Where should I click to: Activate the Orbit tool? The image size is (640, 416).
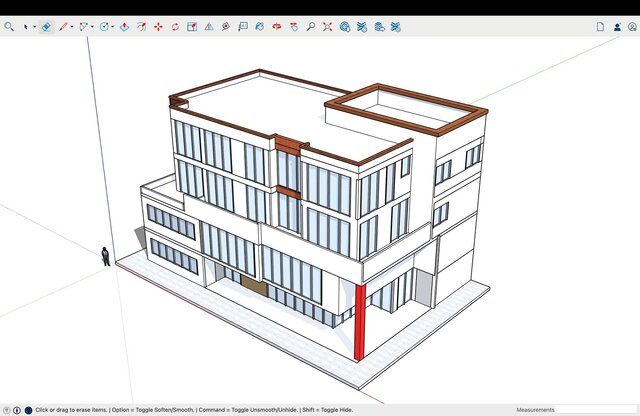[x=277, y=27]
